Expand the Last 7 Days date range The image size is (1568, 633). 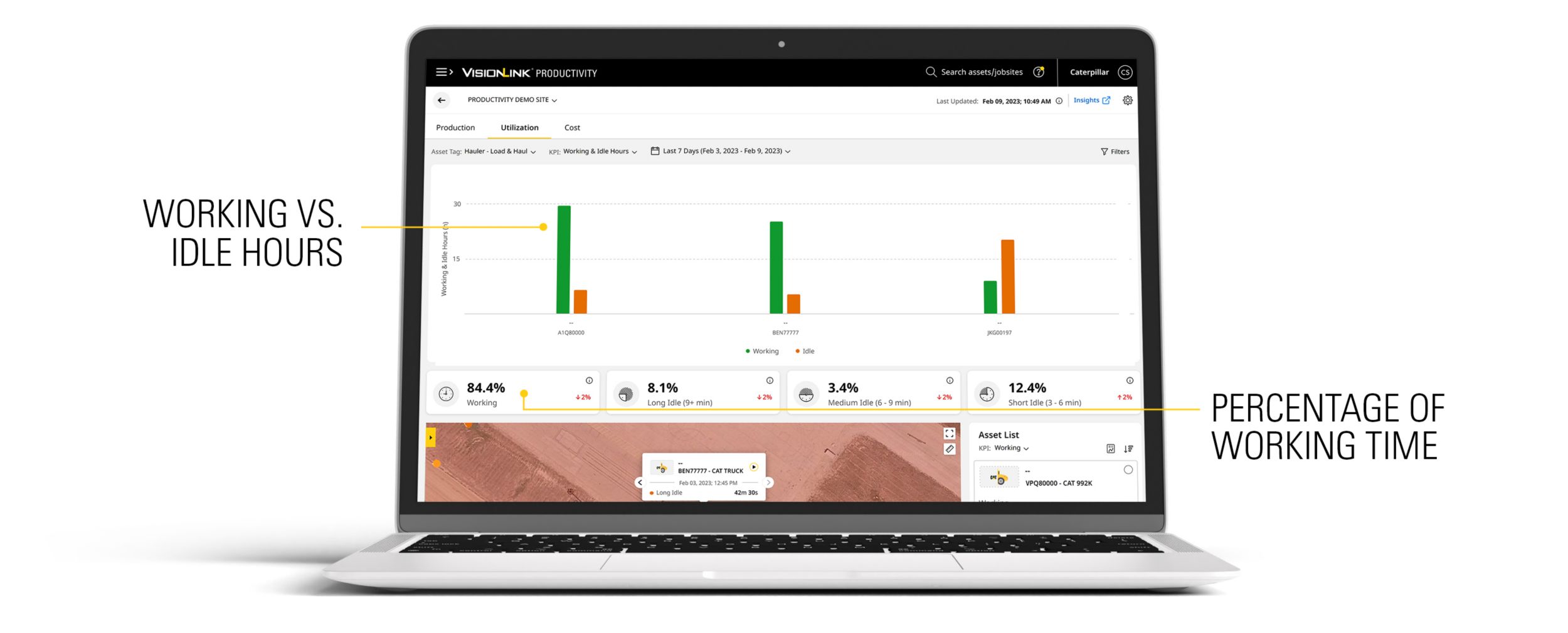pos(726,151)
